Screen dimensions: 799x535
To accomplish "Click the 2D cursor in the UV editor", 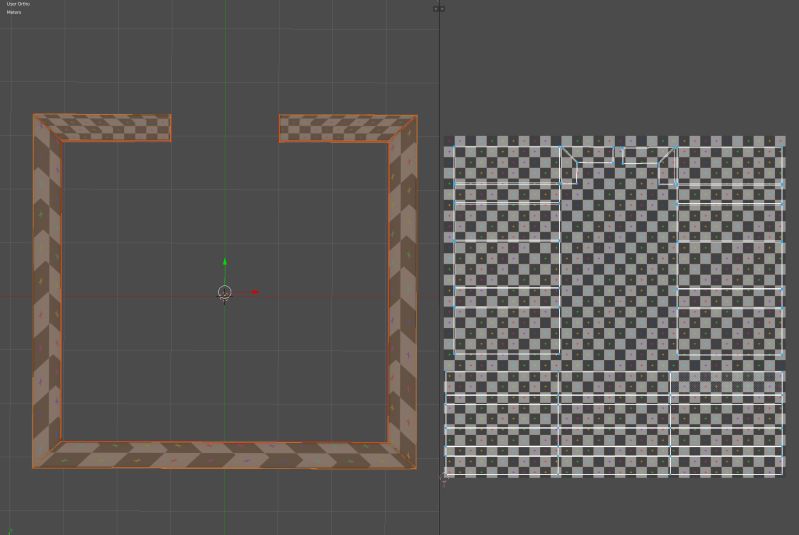I will click(444, 478).
